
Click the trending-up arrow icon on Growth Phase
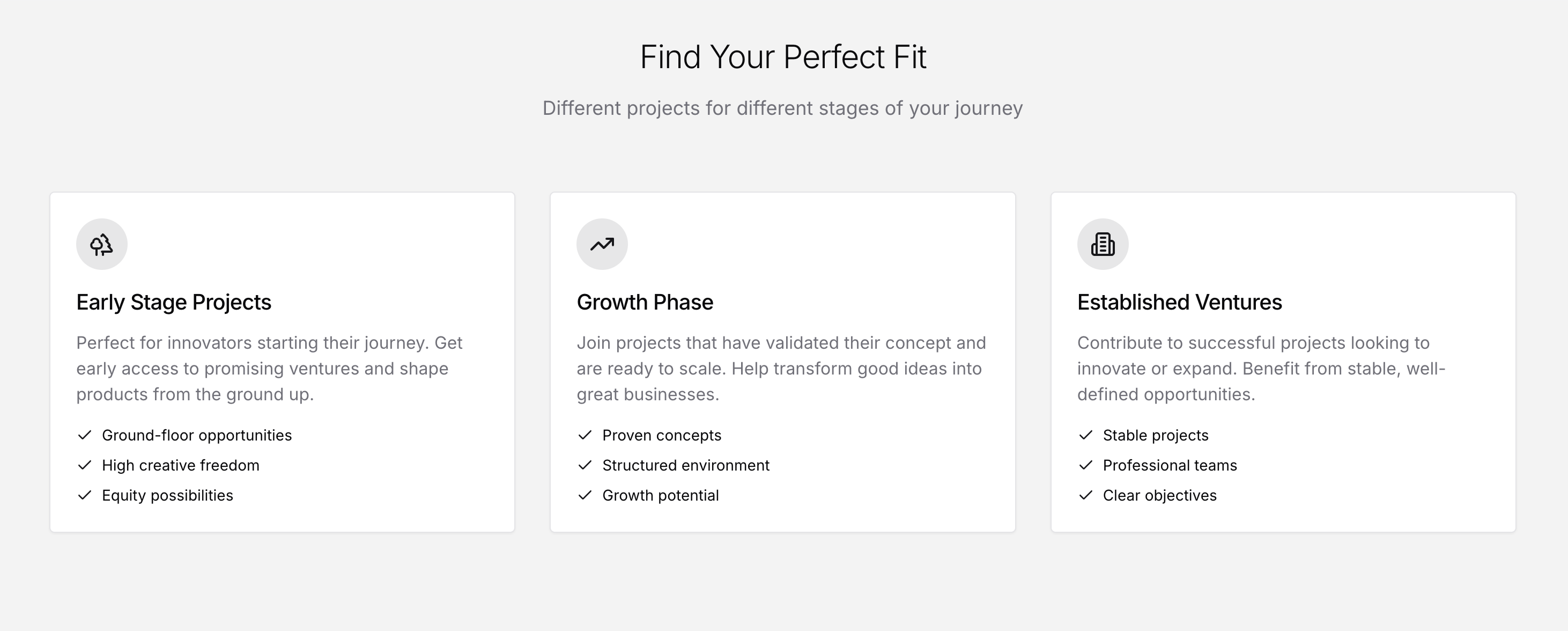[602, 244]
